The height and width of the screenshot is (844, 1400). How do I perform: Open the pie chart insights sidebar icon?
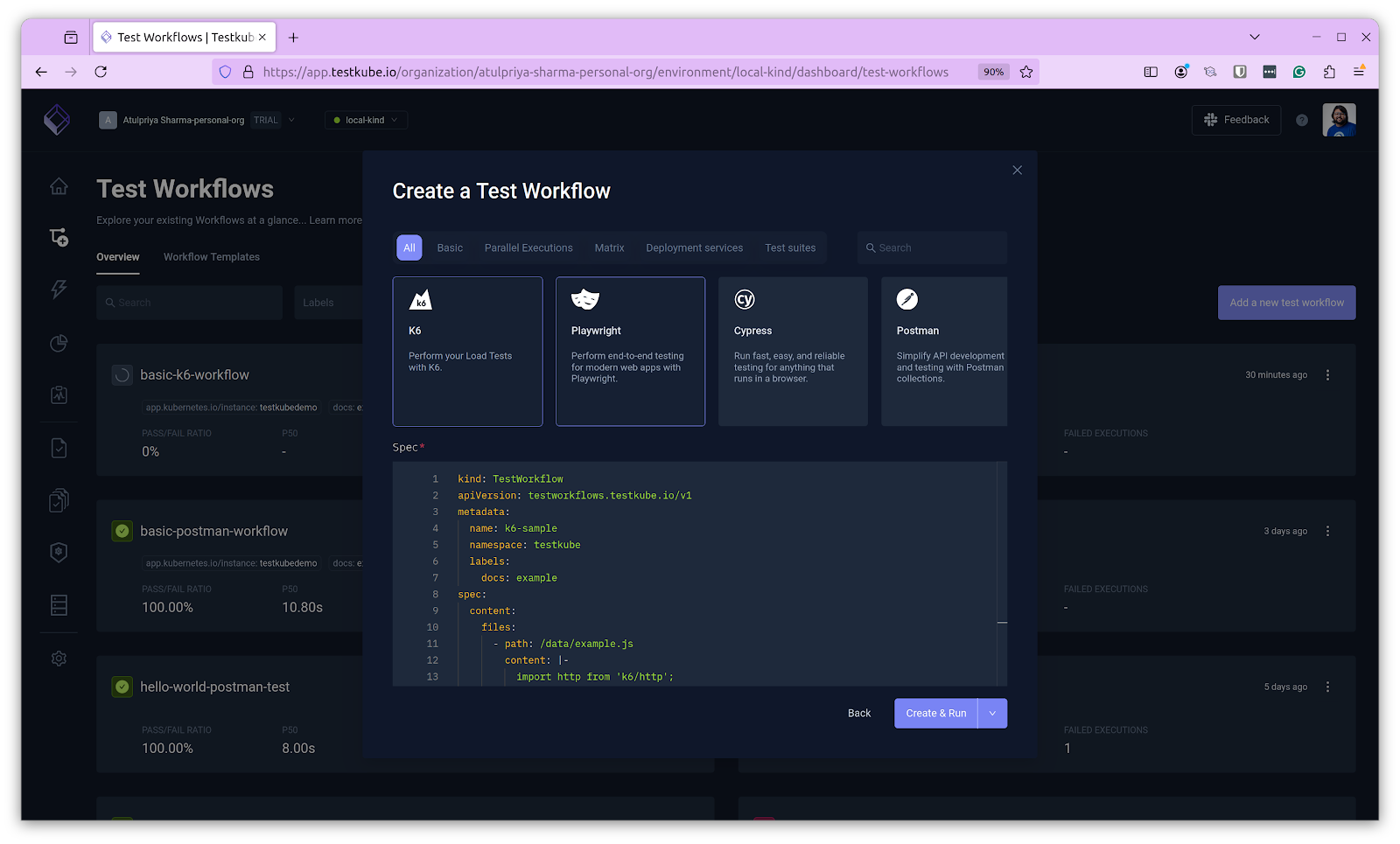(59, 343)
